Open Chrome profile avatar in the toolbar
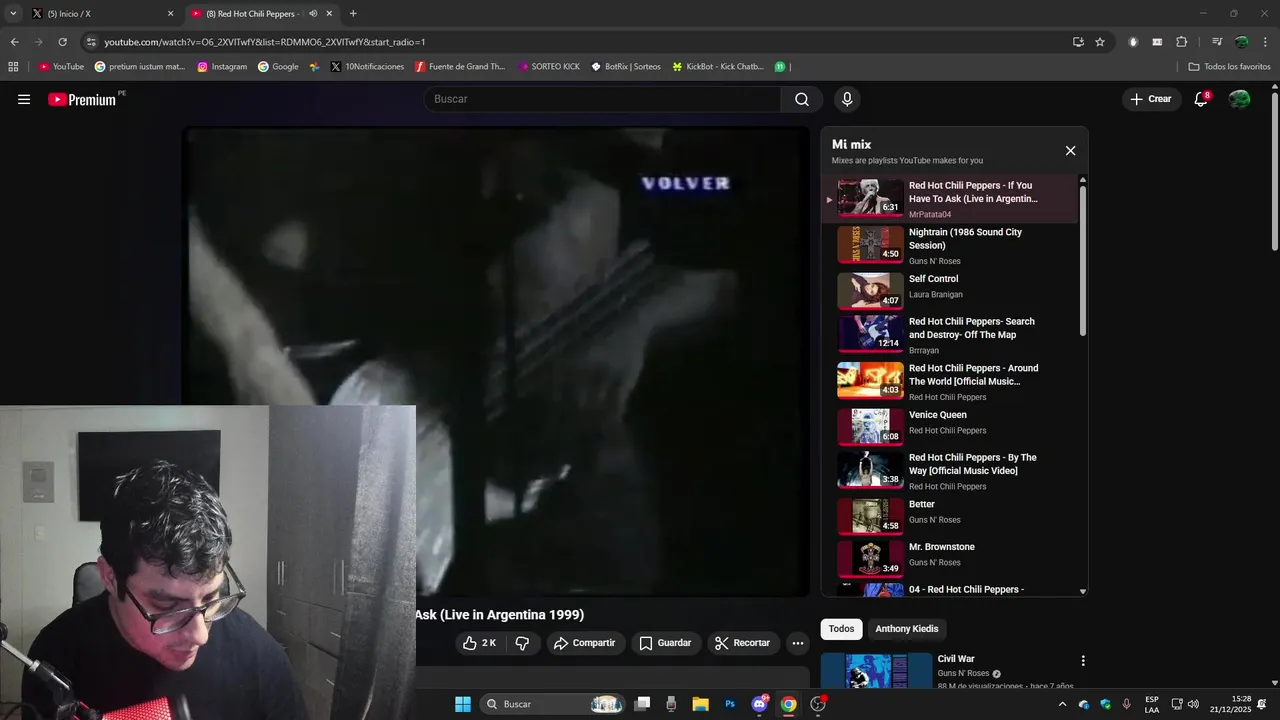This screenshot has width=1280, height=720. [1241, 42]
